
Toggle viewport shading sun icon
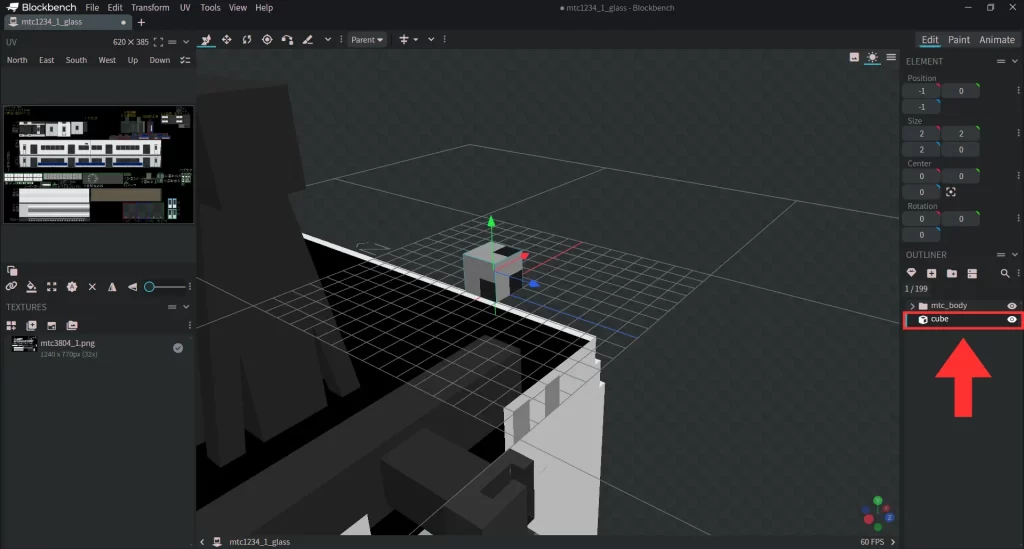point(872,57)
